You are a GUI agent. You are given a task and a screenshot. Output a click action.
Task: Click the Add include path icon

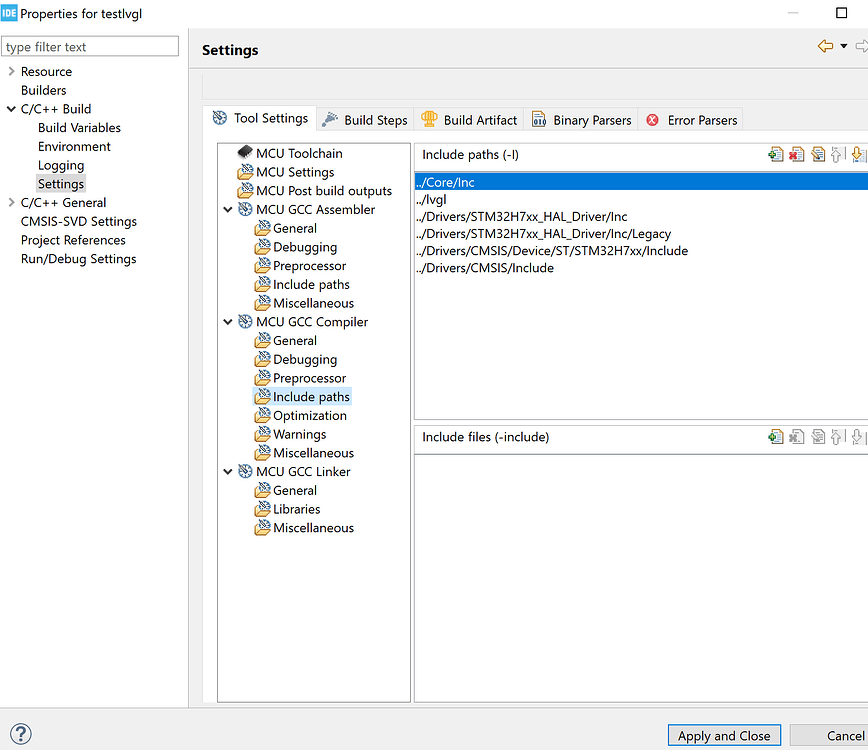(x=776, y=154)
